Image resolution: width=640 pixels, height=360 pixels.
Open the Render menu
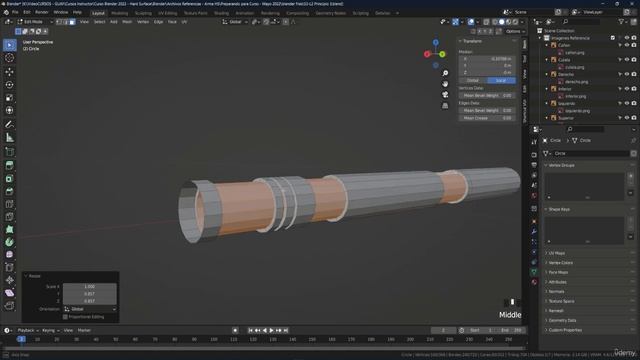42,13
